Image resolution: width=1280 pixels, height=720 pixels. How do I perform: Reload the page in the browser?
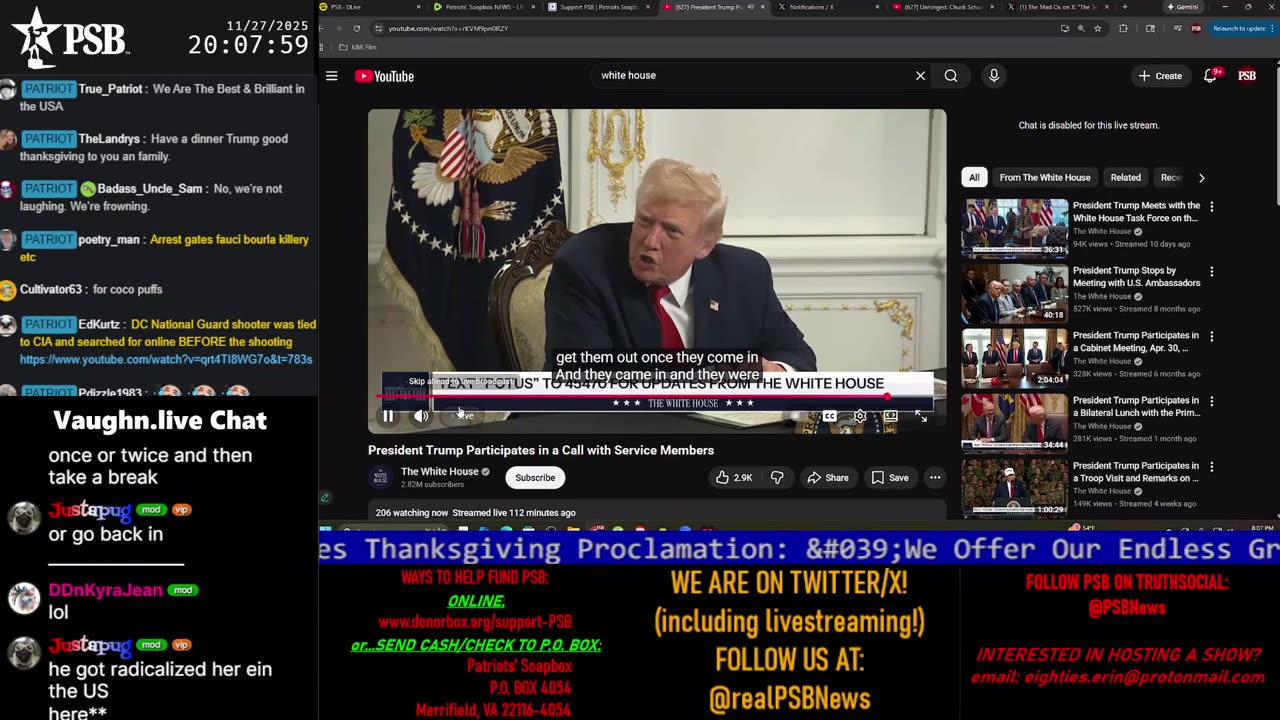pos(357,28)
